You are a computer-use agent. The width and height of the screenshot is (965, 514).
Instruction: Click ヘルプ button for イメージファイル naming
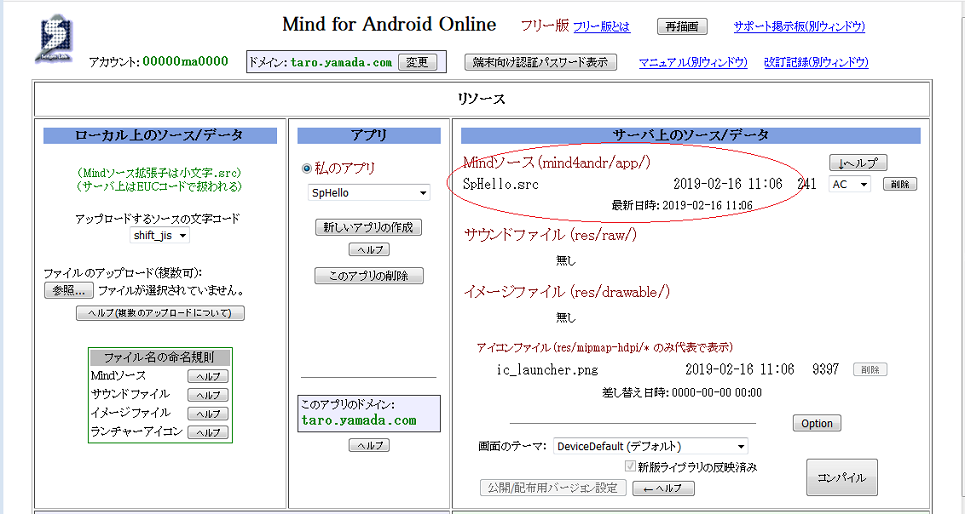click(x=208, y=414)
